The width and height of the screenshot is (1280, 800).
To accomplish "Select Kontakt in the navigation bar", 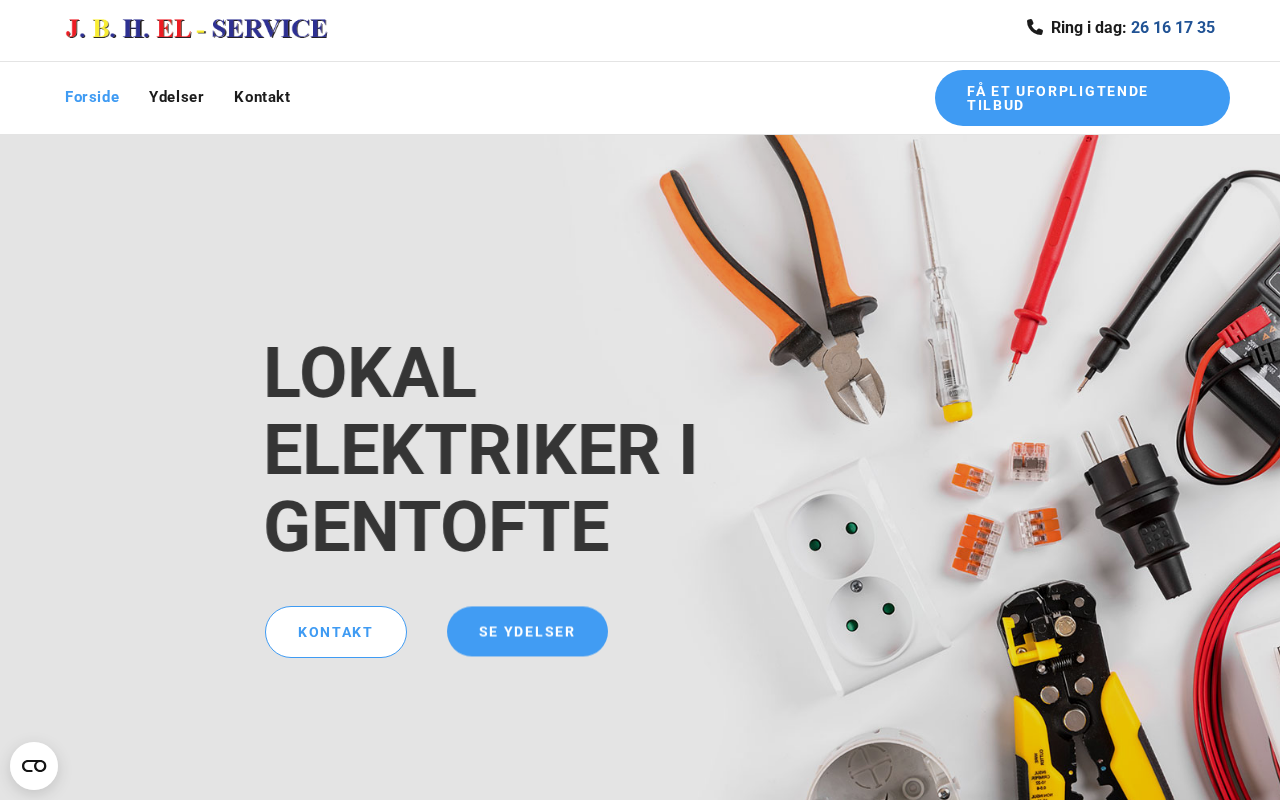I will 262,97.
